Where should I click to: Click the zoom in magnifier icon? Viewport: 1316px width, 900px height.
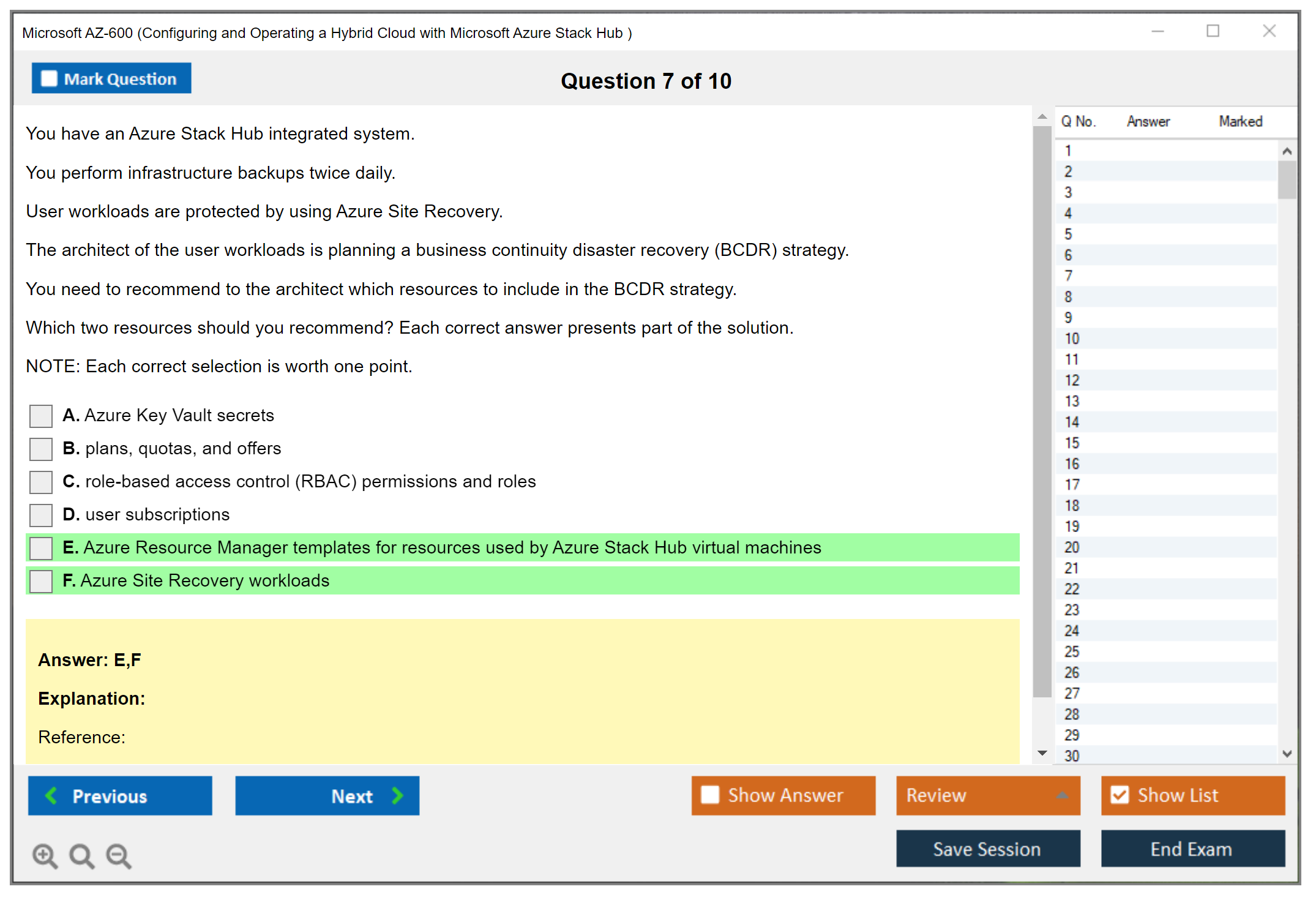point(45,855)
